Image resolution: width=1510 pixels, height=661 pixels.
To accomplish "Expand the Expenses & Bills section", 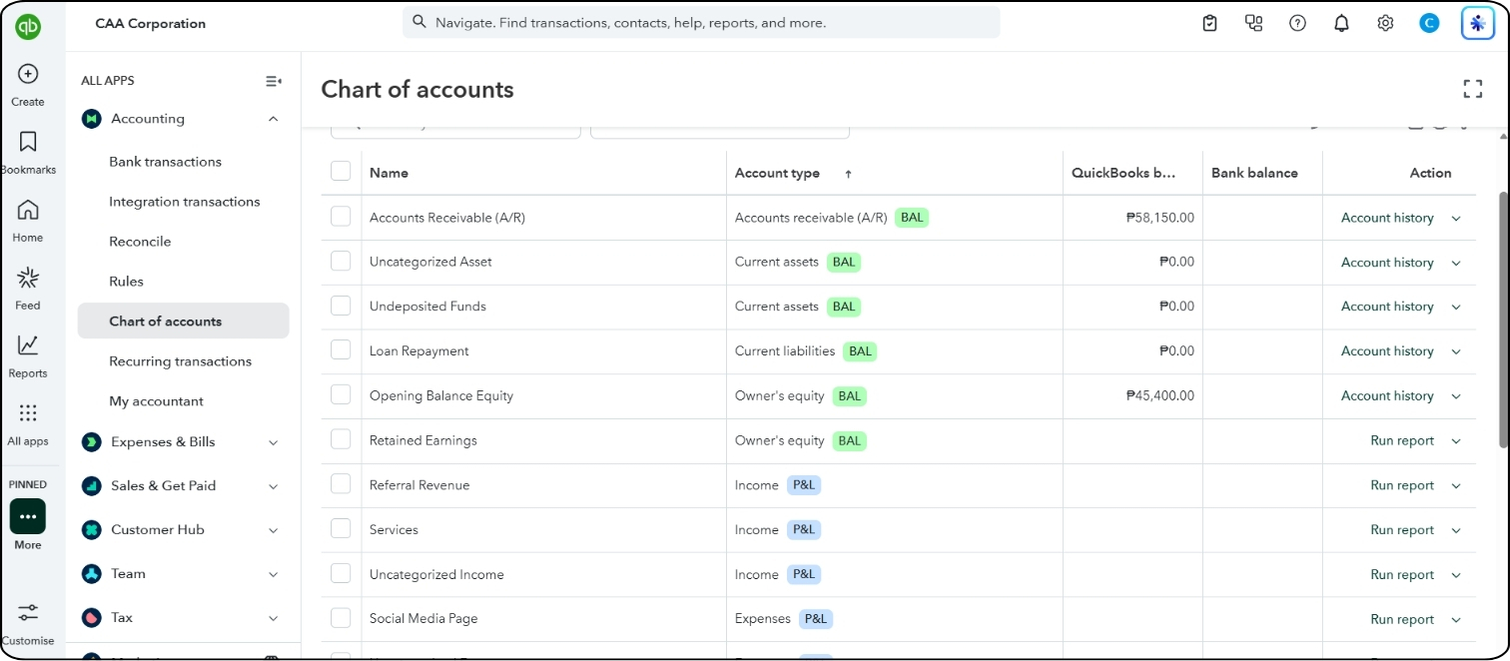I will (273, 442).
